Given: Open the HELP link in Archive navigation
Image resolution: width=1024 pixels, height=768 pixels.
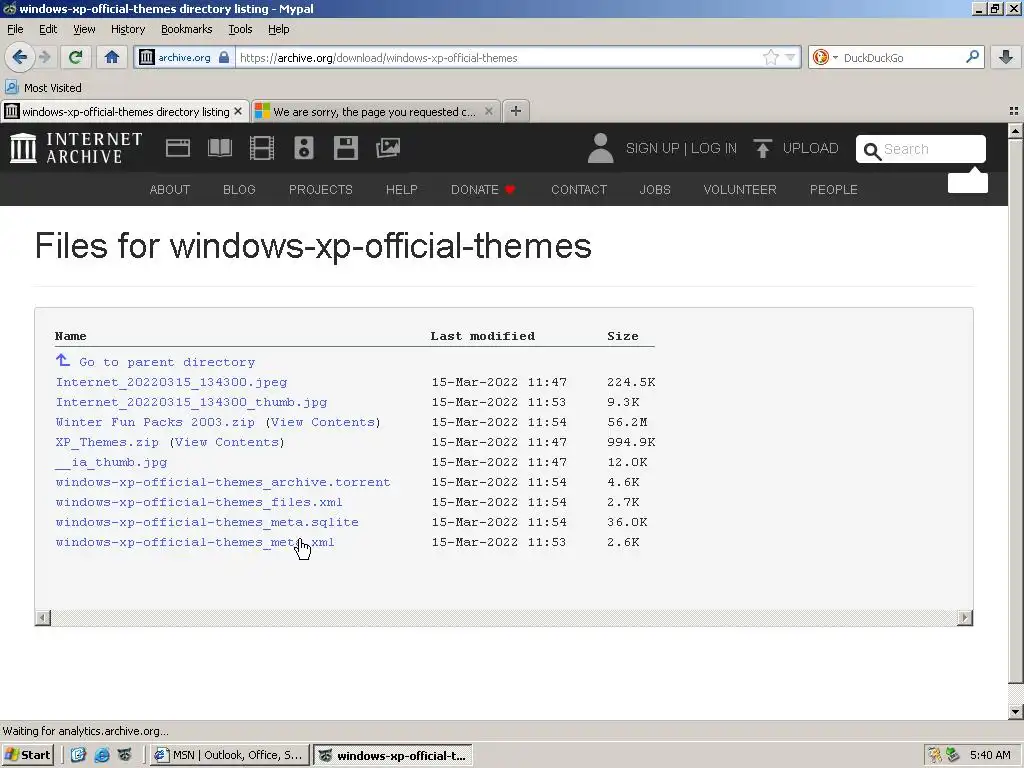Looking at the screenshot, I should click(x=402, y=189).
